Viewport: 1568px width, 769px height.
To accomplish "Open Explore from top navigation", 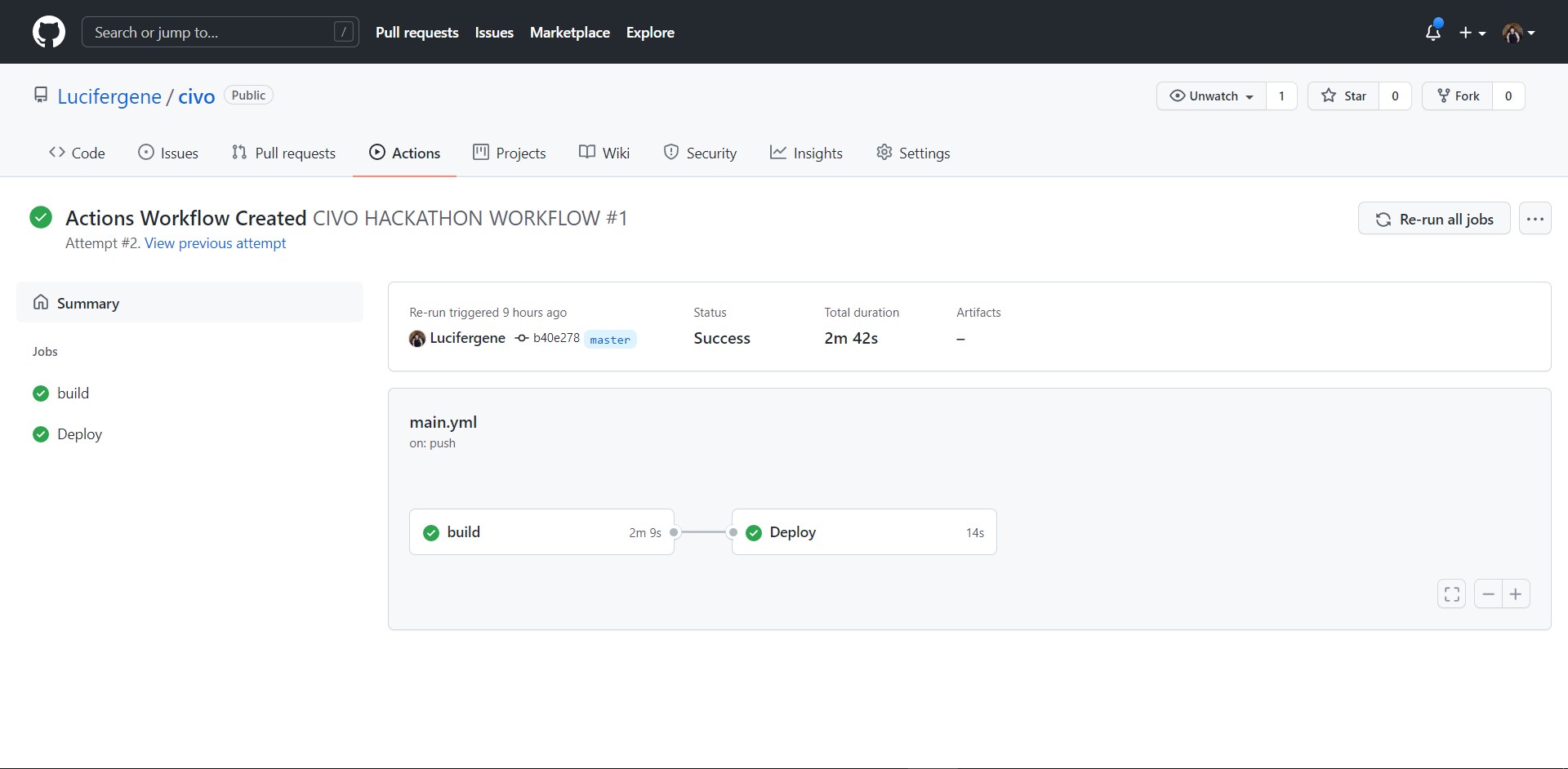I will [x=650, y=33].
